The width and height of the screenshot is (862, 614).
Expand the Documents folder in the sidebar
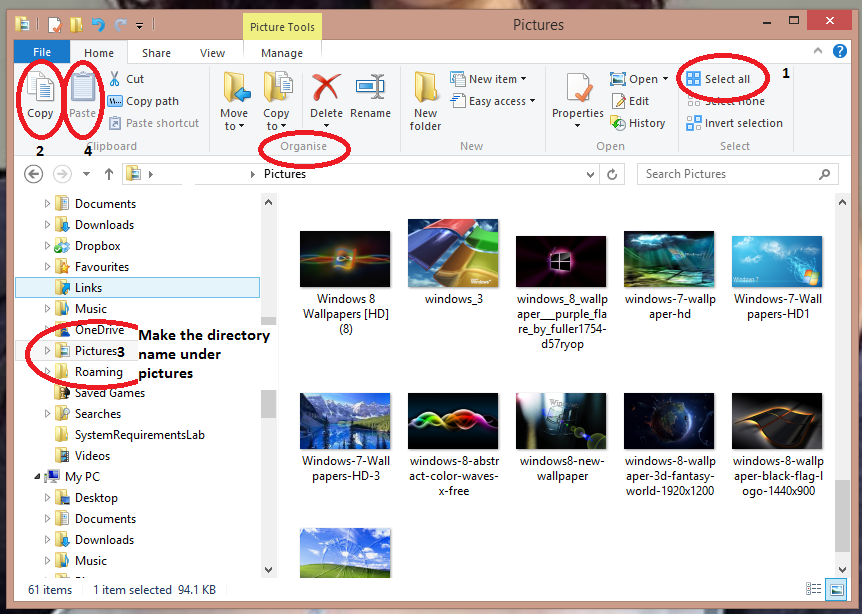46,203
